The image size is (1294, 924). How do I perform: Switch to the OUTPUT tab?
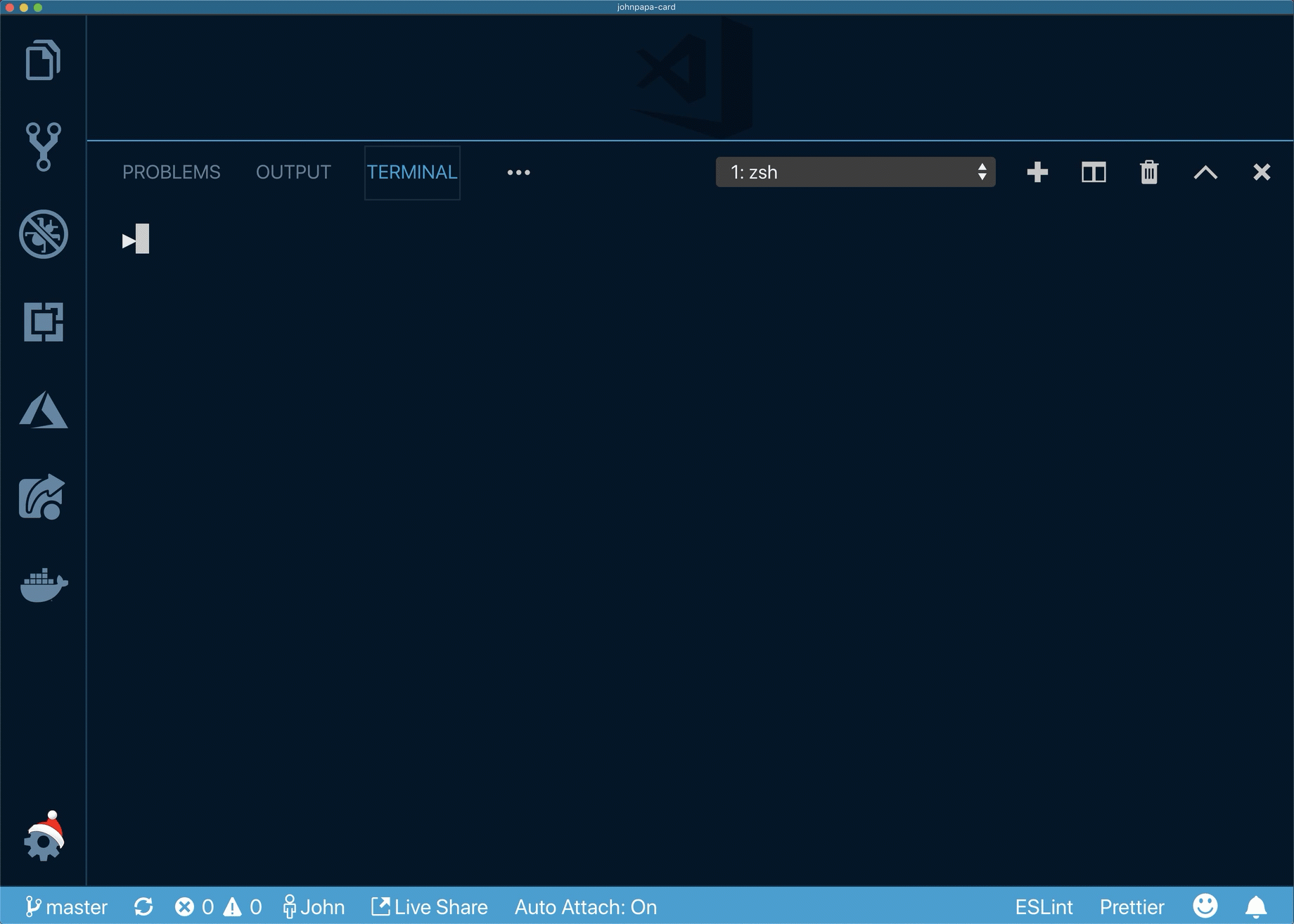pyautogui.click(x=293, y=172)
